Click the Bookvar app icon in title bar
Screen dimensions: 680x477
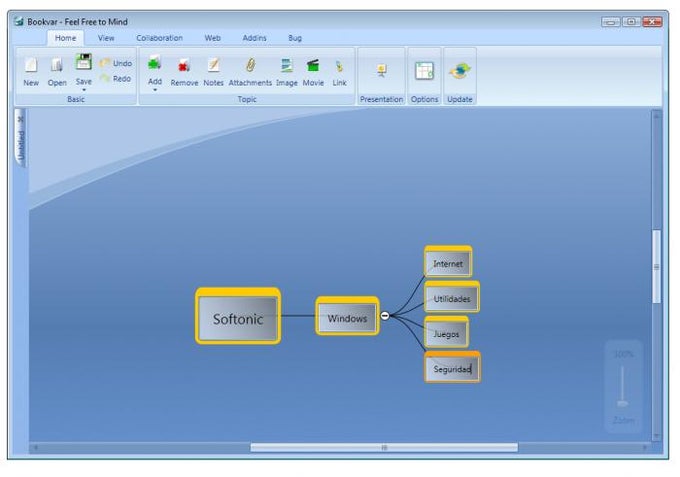click(x=19, y=21)
